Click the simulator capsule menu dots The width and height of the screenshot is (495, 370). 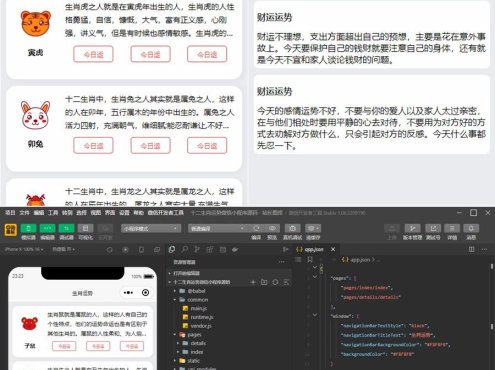128,293
